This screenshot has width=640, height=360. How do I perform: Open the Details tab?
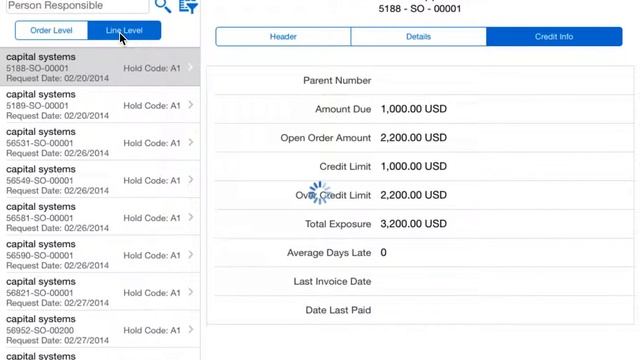(x=418, y=37)
